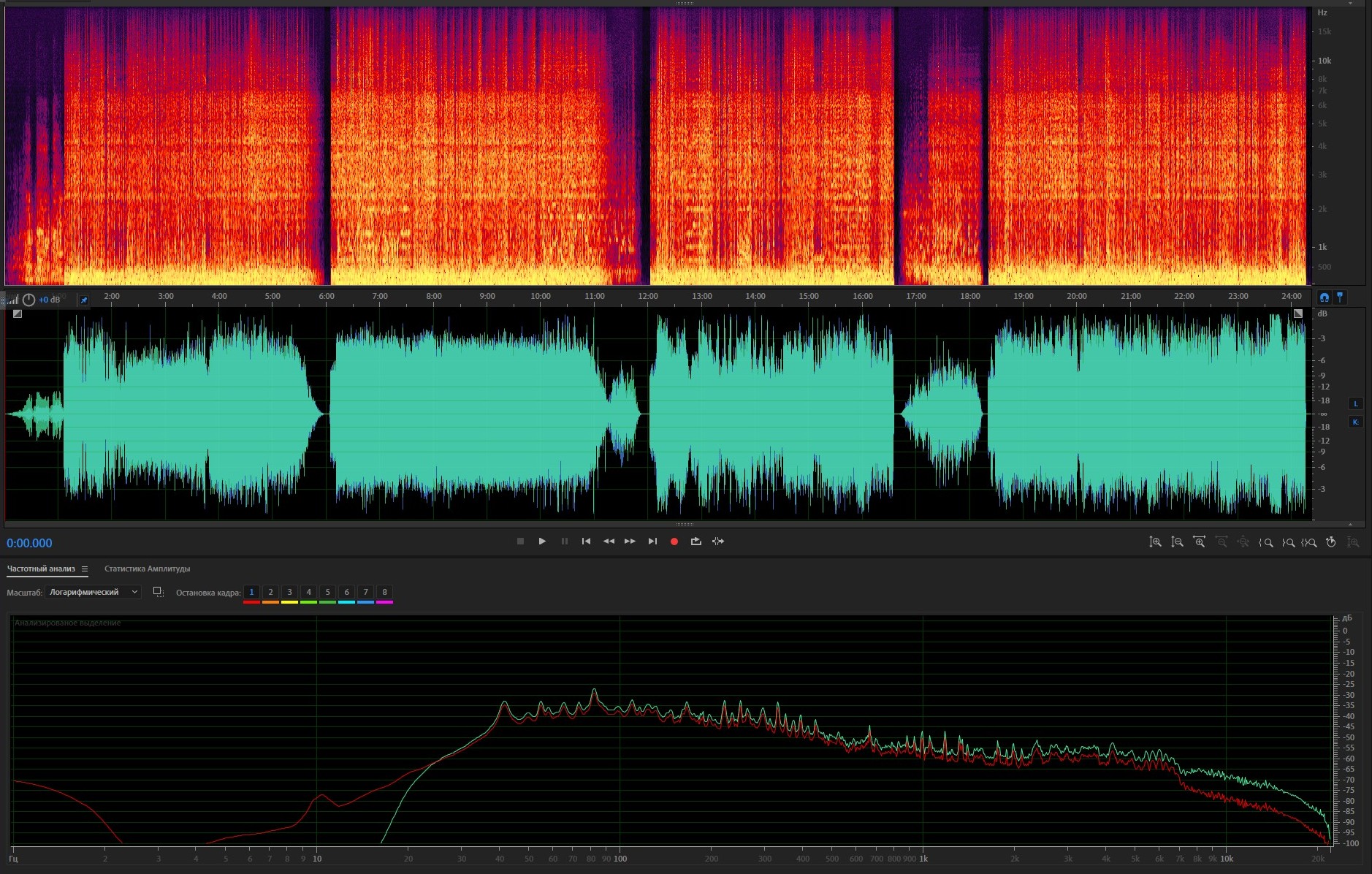Click the 12:00 mark on timeline ruler

(x=648, y=297)
